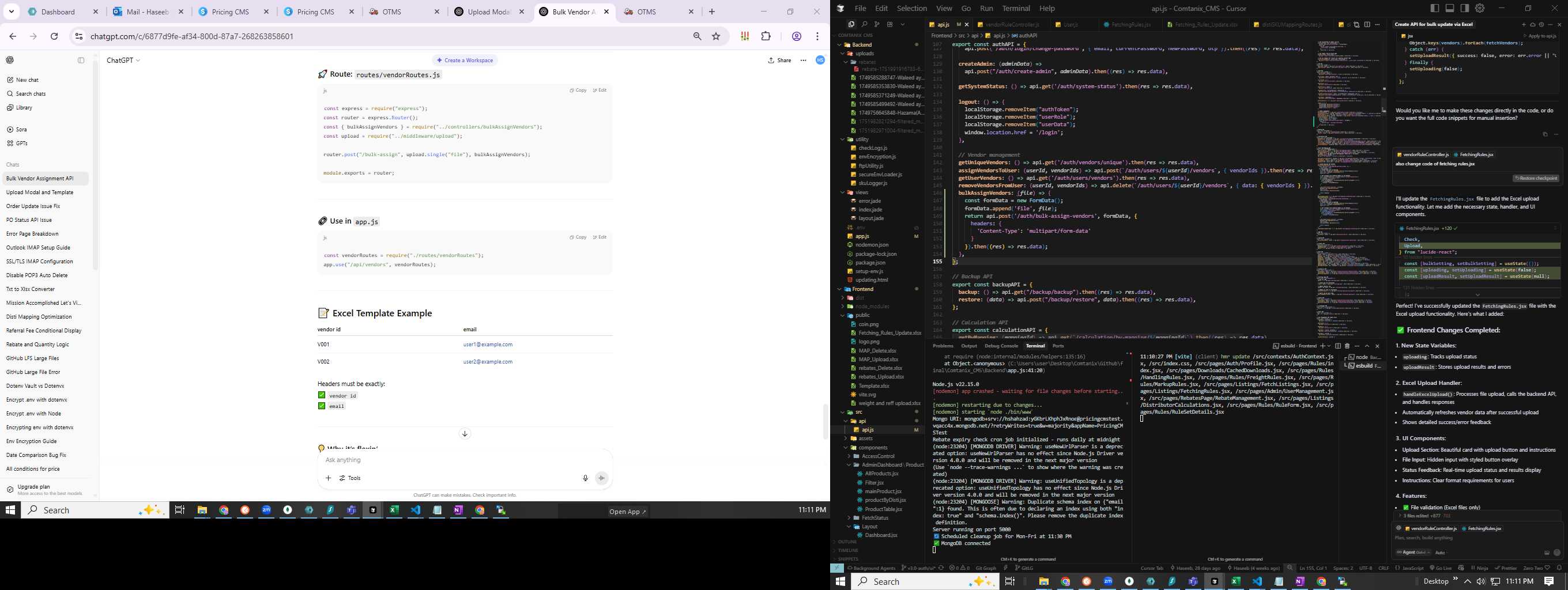Click the ChatGPT logo icon in sidebar

click(10, 60)
